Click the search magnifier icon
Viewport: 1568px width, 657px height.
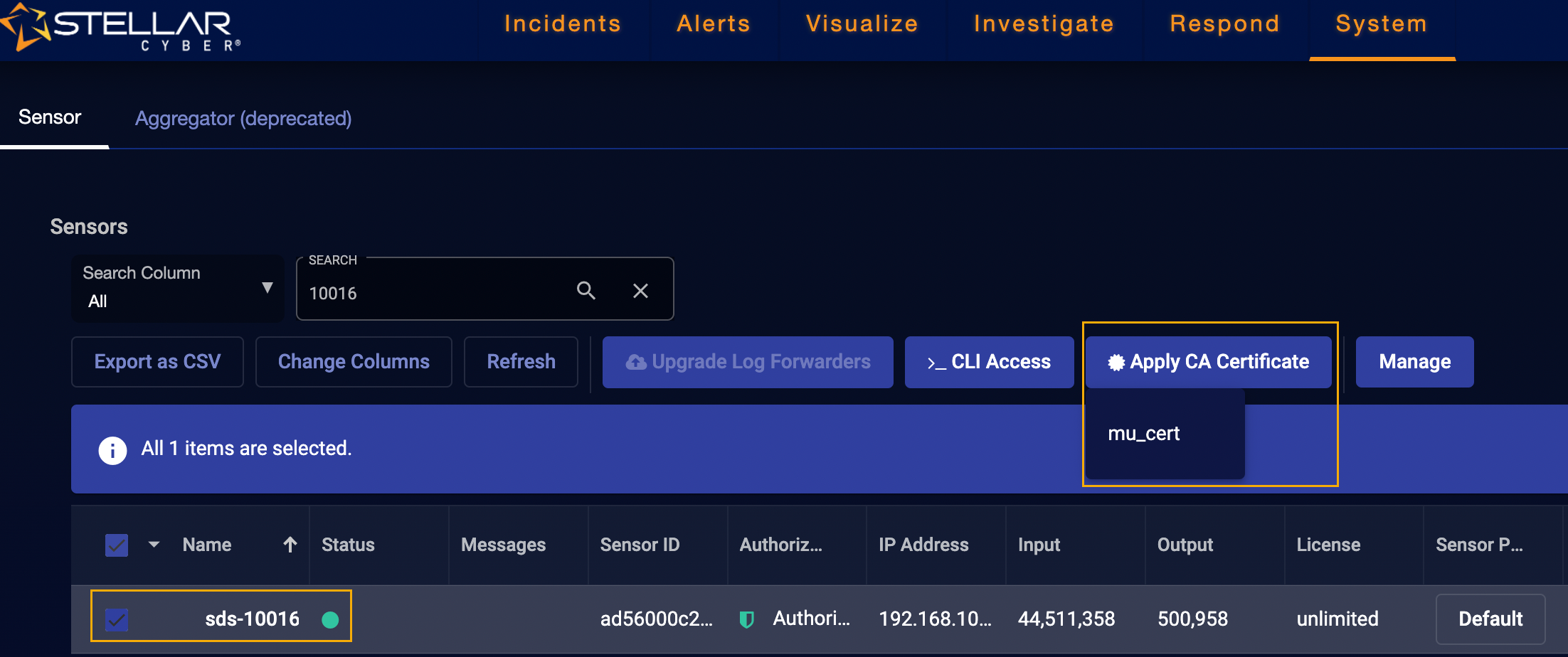point(586,291)
